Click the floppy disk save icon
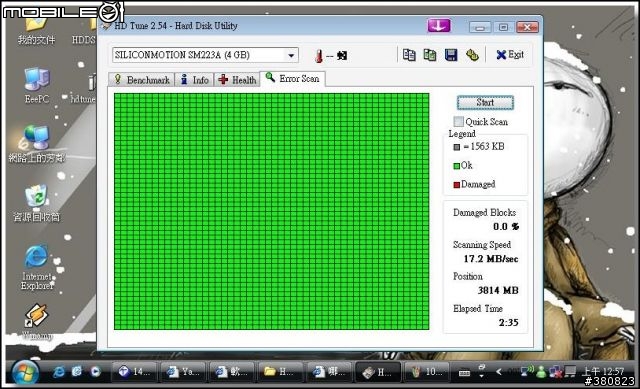The height and width of the screenshot is (389, 640). pos(451,55)
